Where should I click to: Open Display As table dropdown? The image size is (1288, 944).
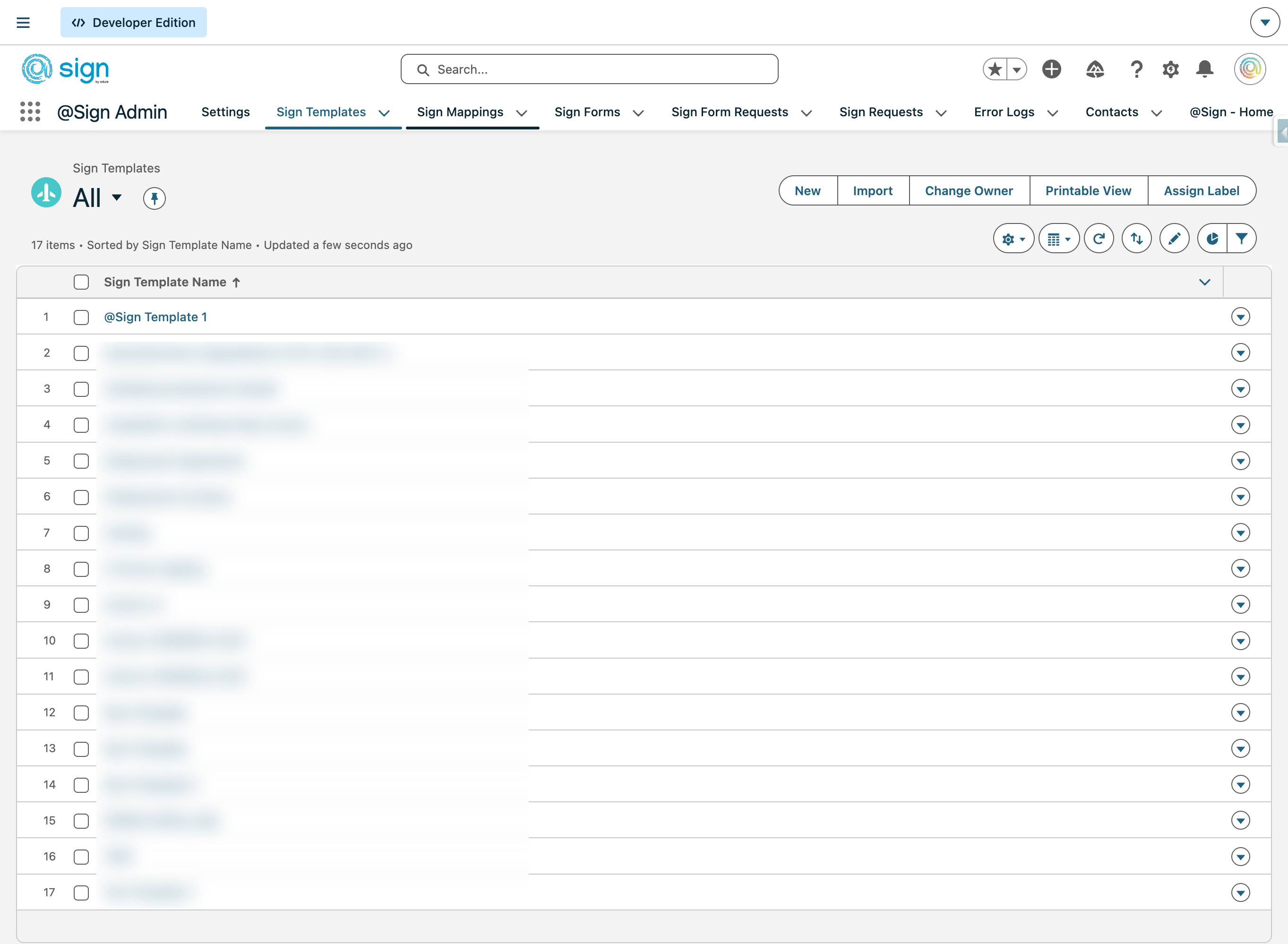tap(1058, 239)
